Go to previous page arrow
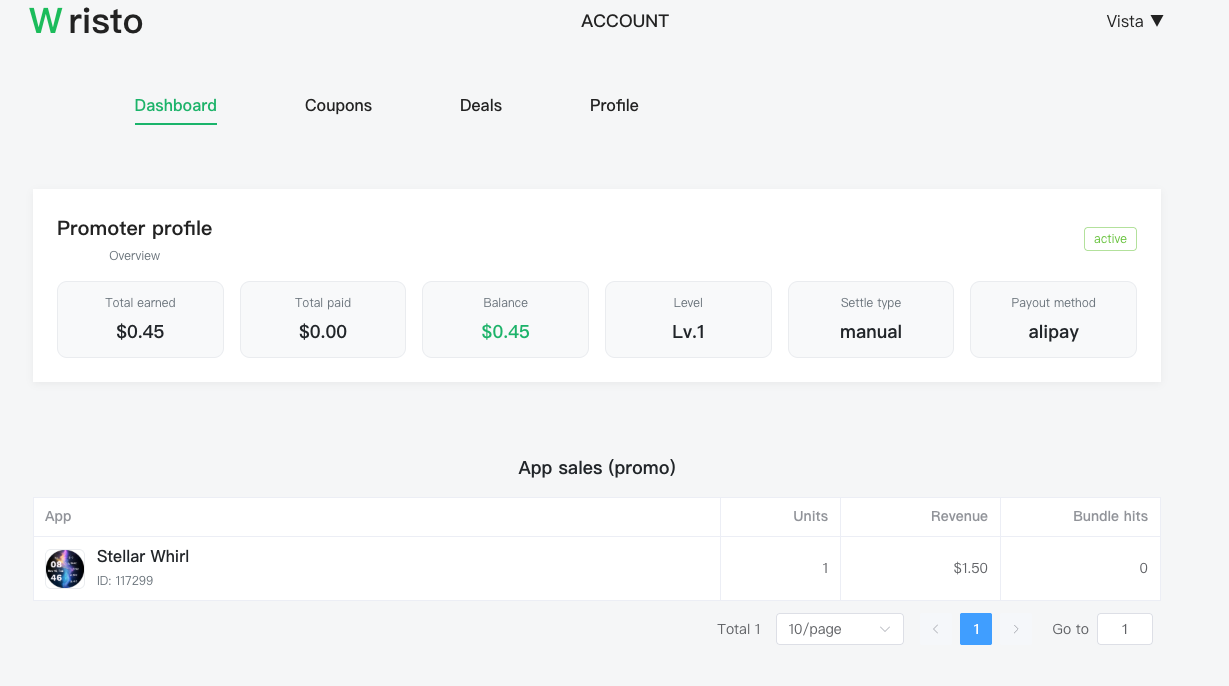The width and height of the screenshot is (1229, 686). coord(935,629)
